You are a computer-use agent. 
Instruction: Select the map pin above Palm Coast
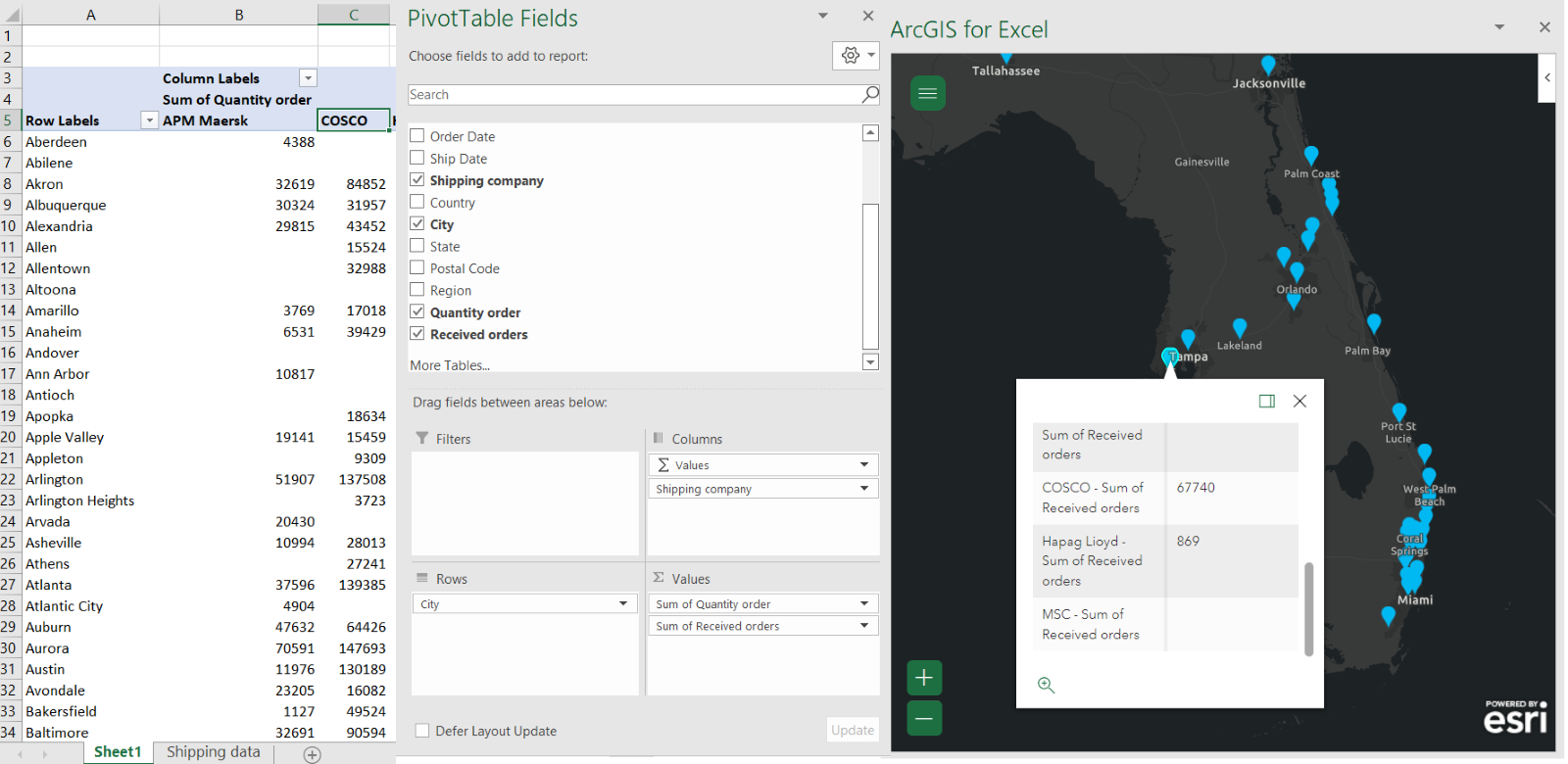1311,156
